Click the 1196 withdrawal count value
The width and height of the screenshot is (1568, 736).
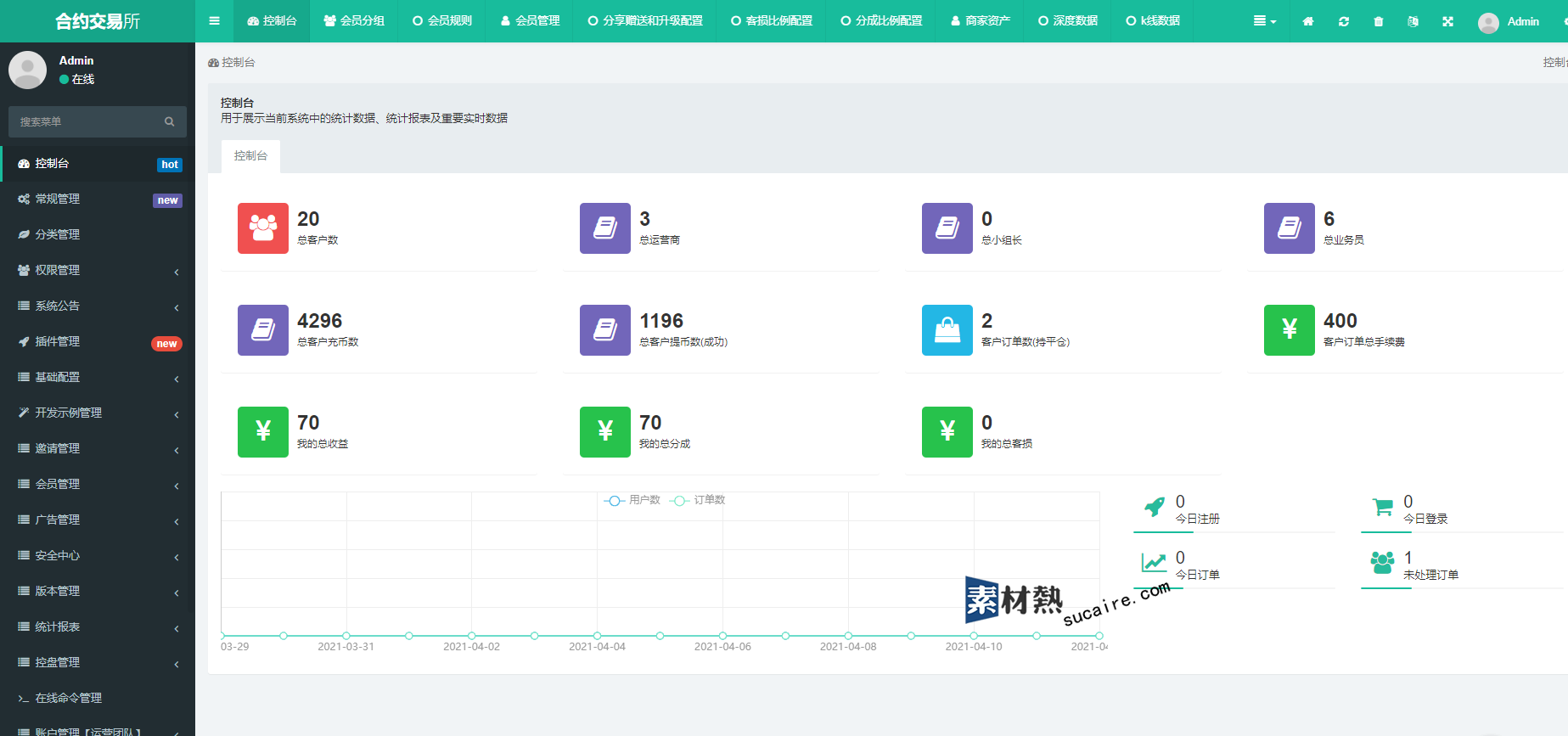(x=661, y=321)
